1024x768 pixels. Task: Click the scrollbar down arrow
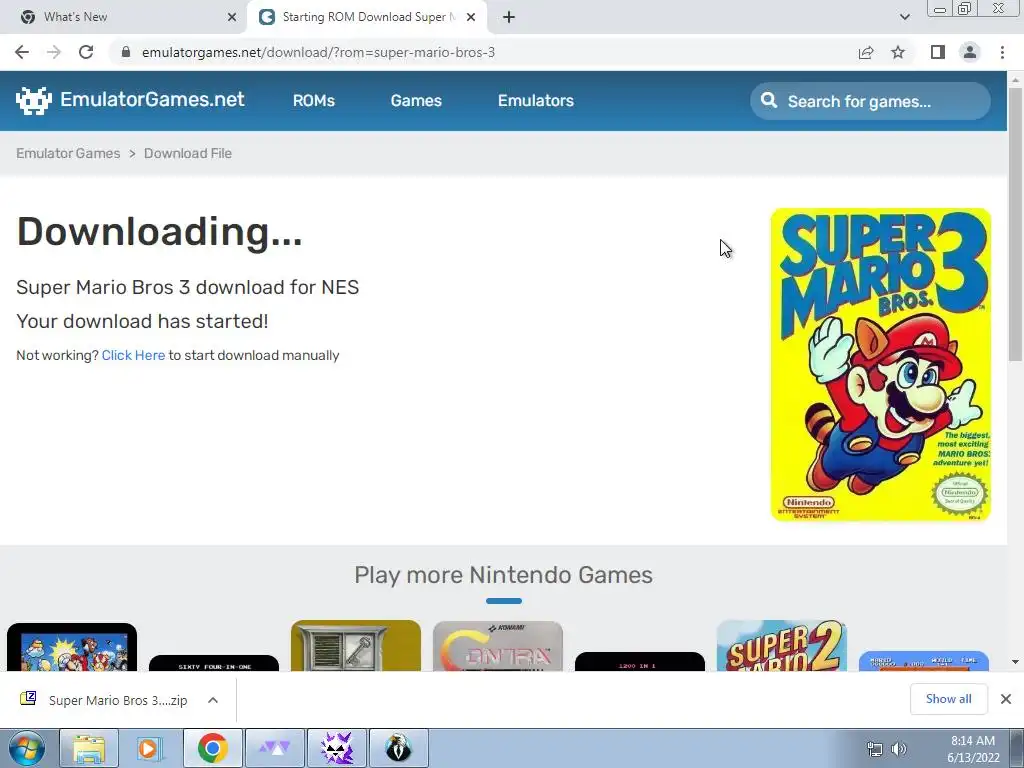pyautogui.click(x=1015, y=662)
